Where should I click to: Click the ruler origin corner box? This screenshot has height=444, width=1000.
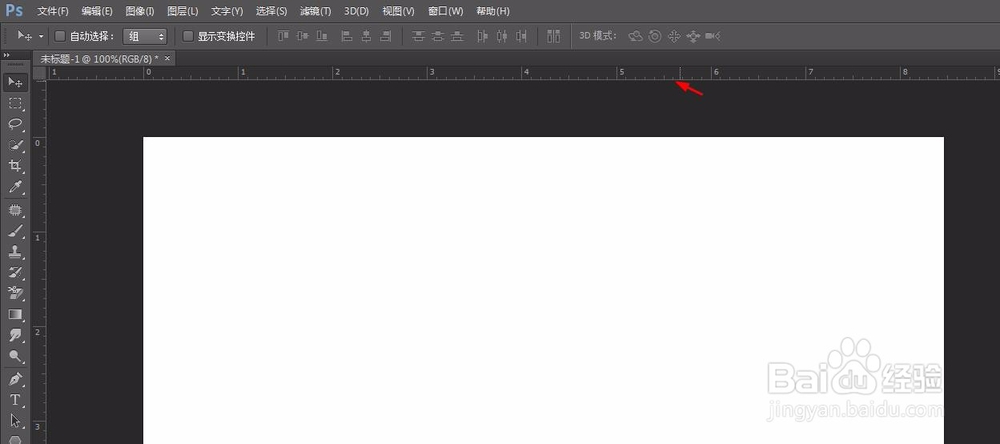coord(40,73)
